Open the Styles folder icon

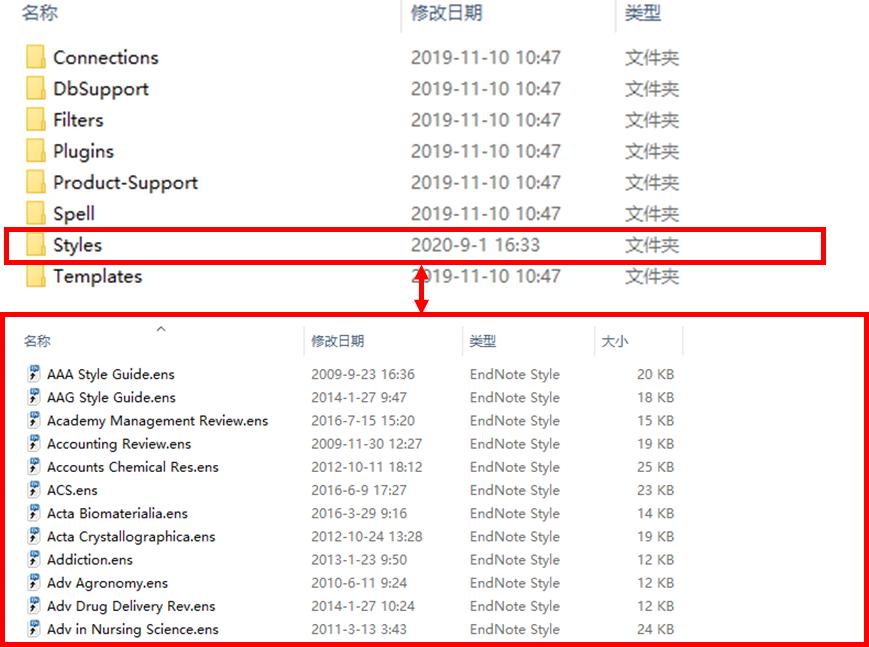pyautogui.click(x=36, y=245)
